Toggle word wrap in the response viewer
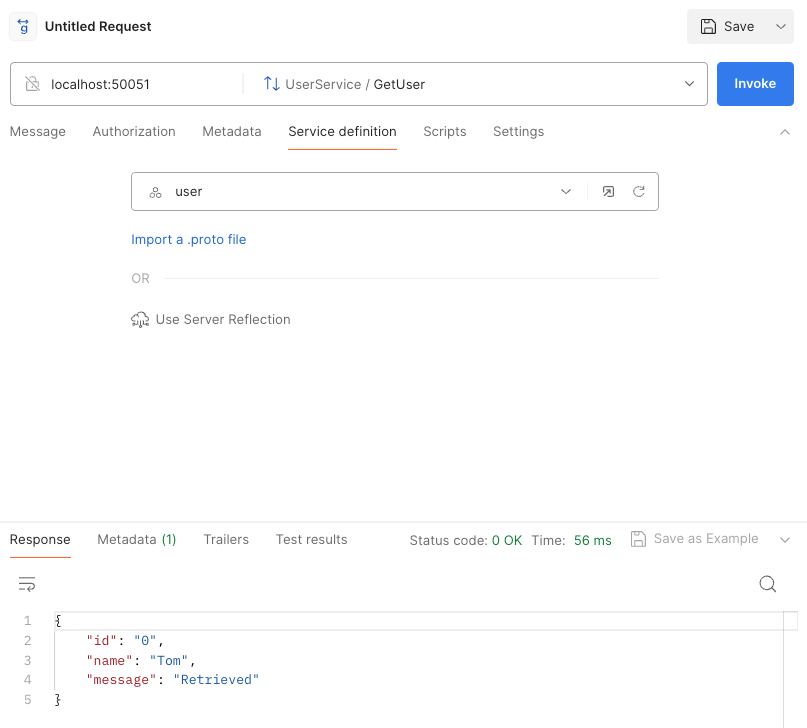 [26, 583]
